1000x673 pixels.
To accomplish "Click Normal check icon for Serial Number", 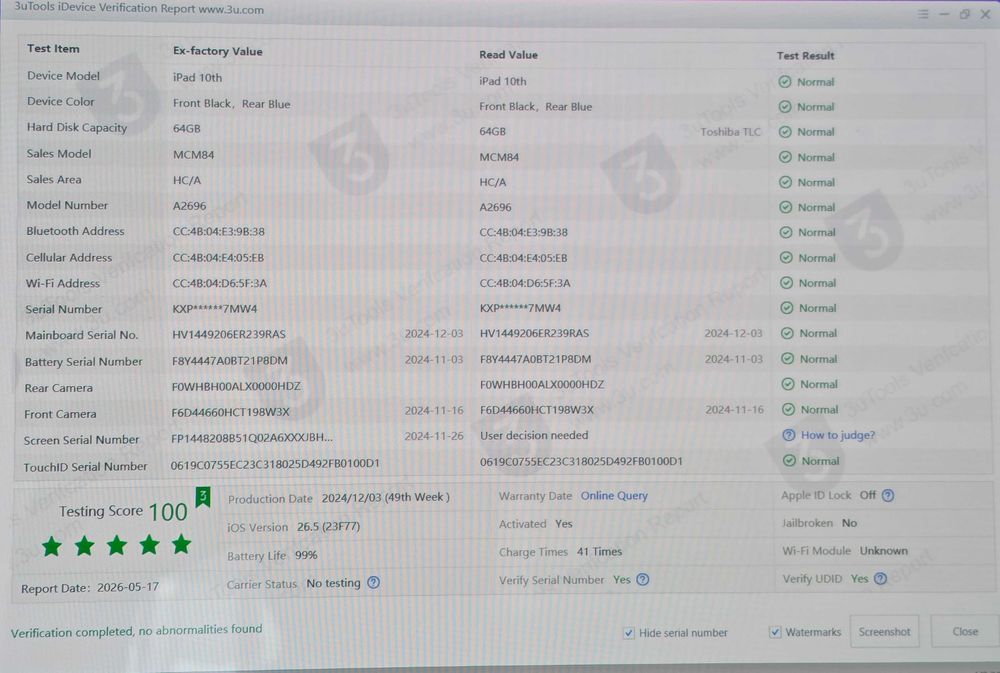I will point(787,308).
